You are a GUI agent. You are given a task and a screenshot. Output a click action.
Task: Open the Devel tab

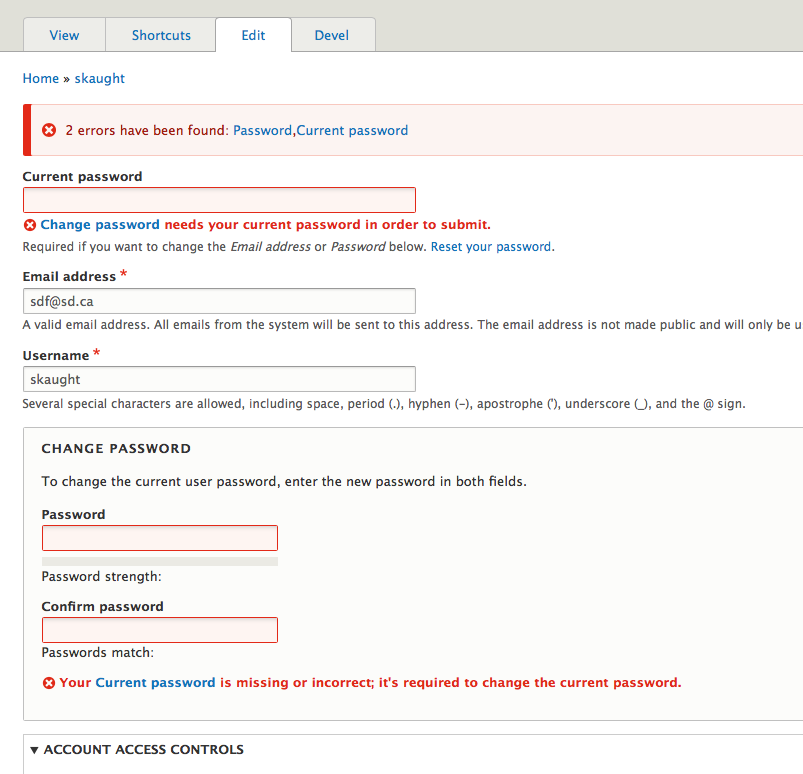point(332,35)
